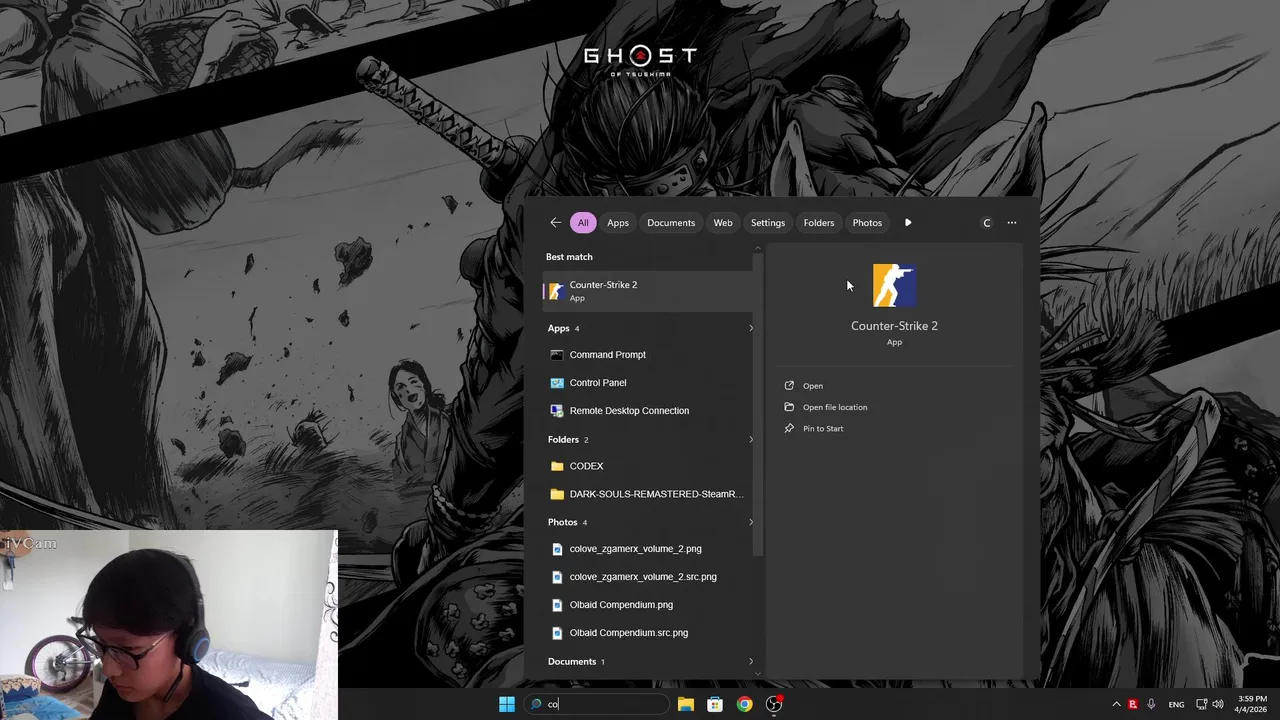Open Remote Desktop Connection app
This screenshot has height=720, width=1280.
648,411
